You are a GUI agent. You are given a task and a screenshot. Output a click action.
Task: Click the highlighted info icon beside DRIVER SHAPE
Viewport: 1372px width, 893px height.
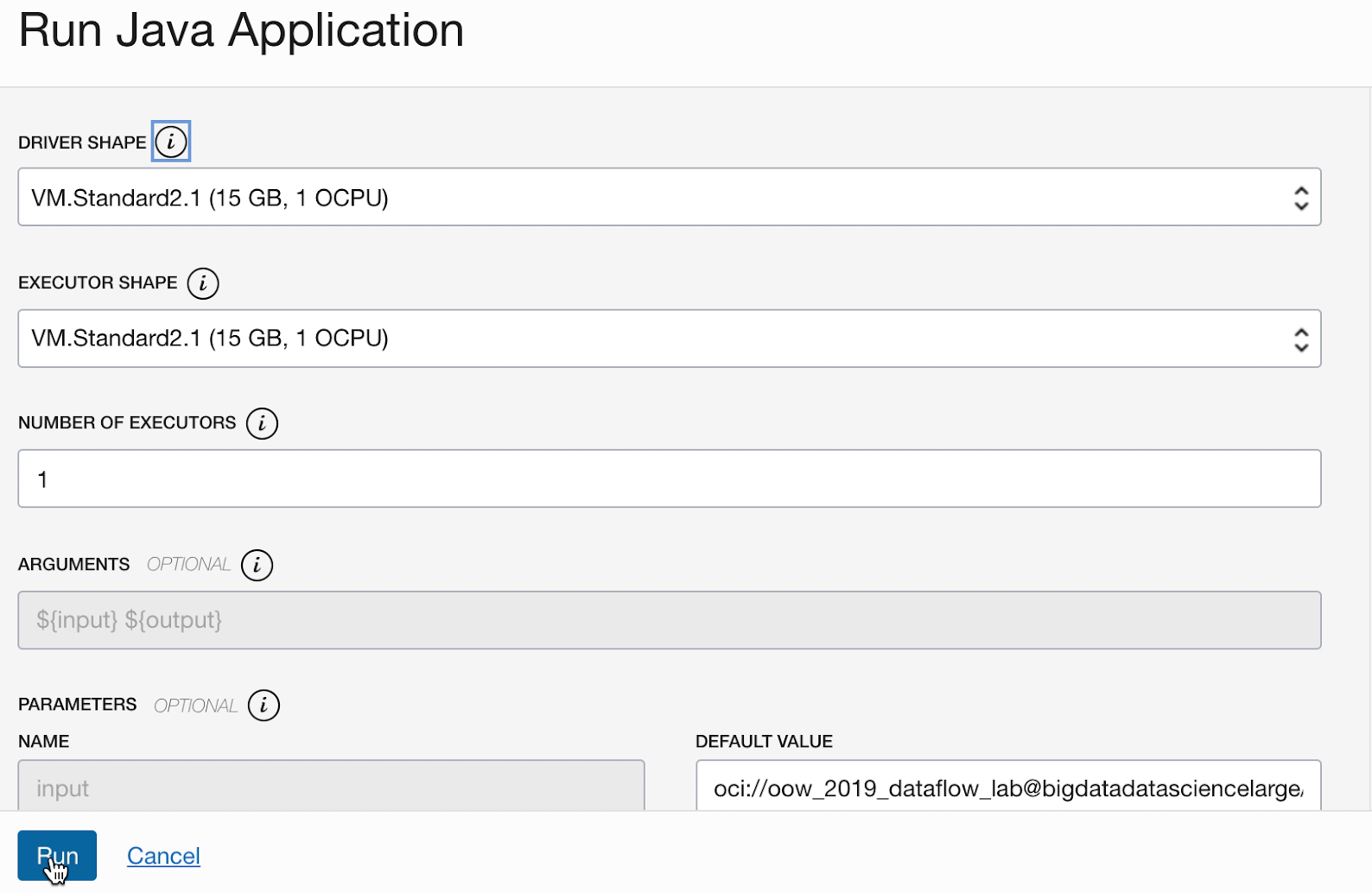coord(170,141)
